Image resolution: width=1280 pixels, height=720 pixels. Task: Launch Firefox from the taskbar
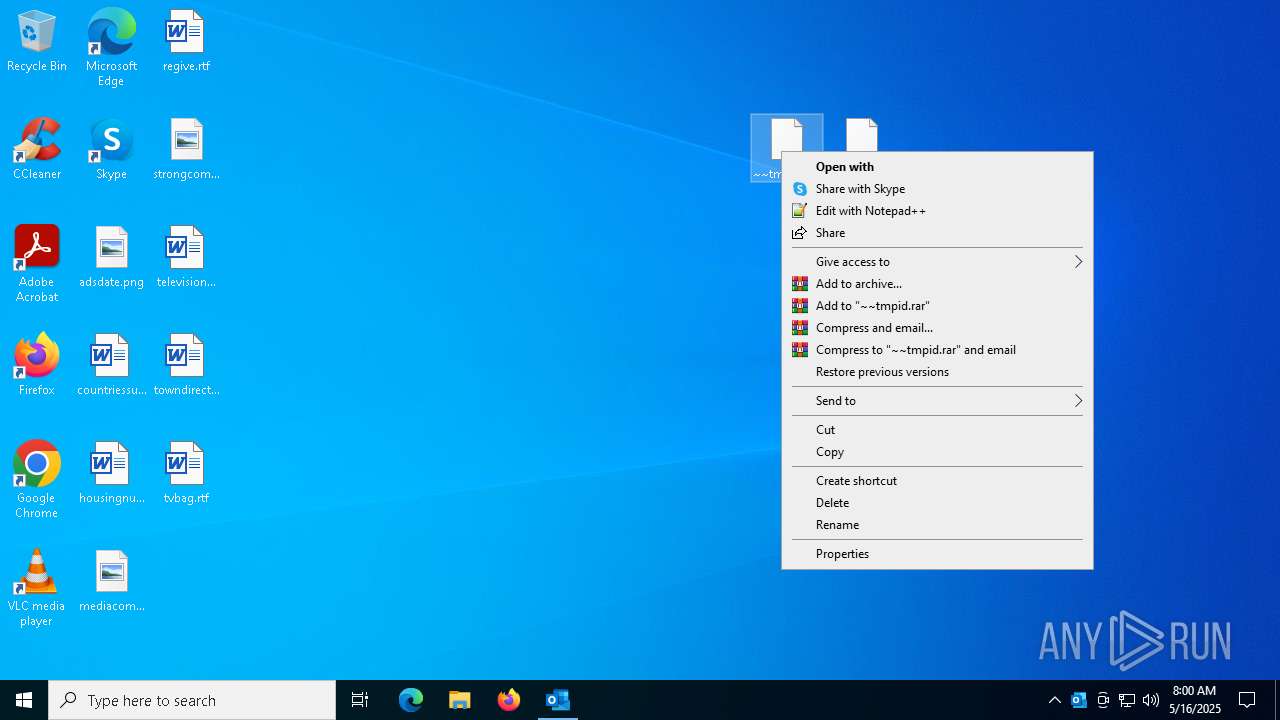coord(509,700)
